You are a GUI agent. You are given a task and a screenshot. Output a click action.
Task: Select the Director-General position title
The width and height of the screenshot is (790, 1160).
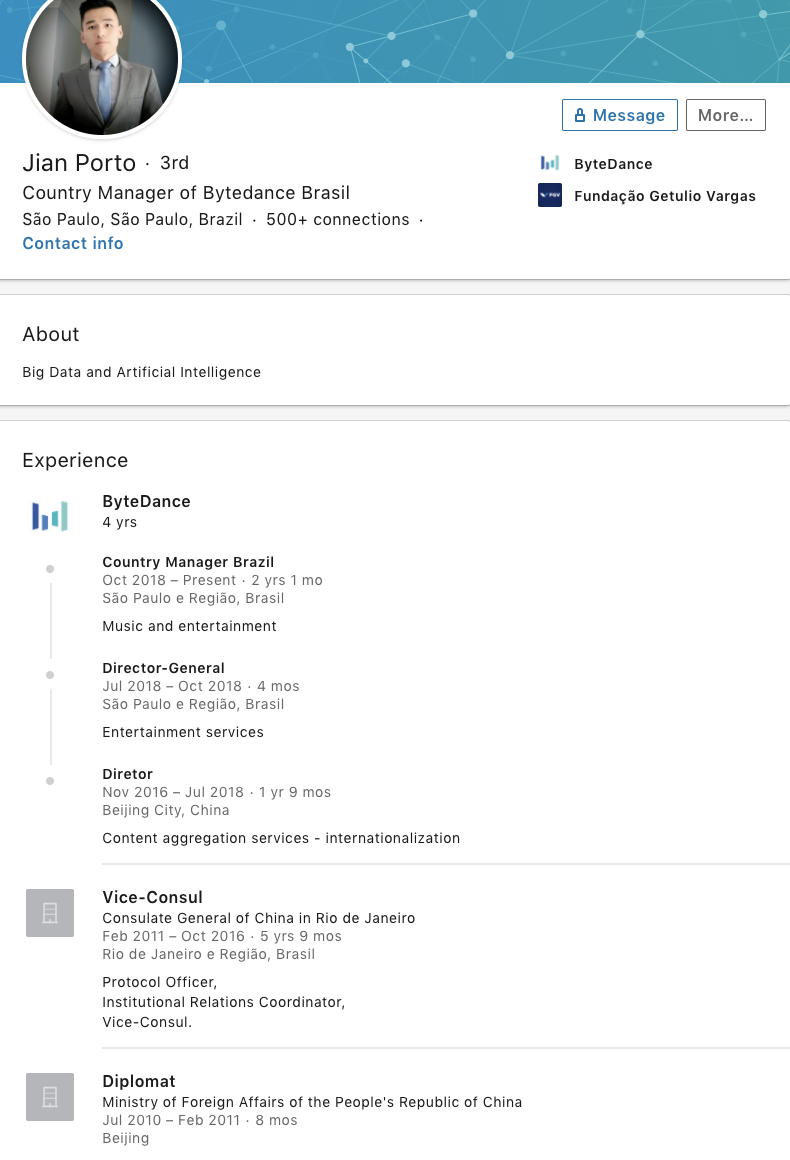point(163,668)
